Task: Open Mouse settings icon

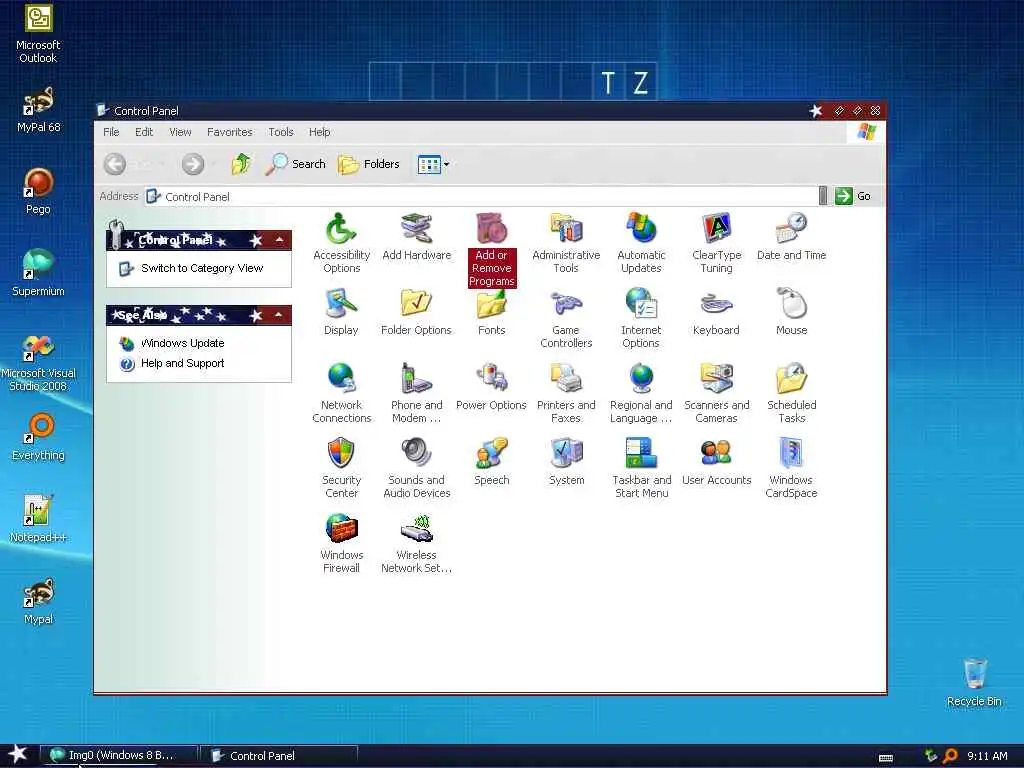Action: 791,312
